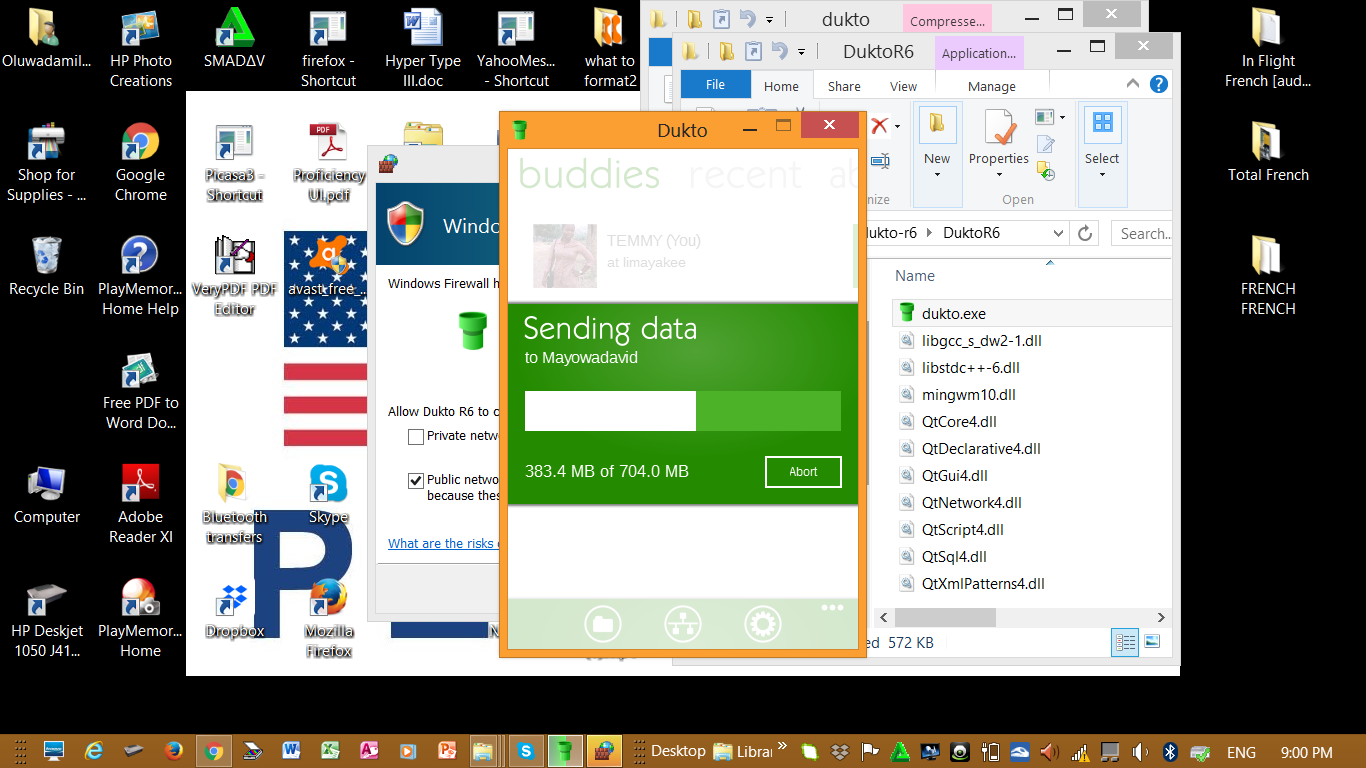The width and height of the screenshot is (1366, 768).
Task: Switch to the View ribbon tab
Action: (903, 86)
